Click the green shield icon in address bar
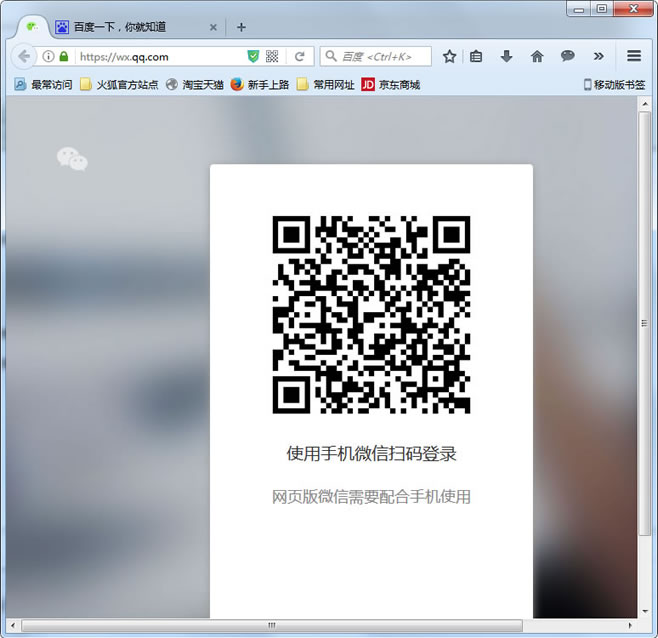658x638 pixels. [x=253, y=56]
